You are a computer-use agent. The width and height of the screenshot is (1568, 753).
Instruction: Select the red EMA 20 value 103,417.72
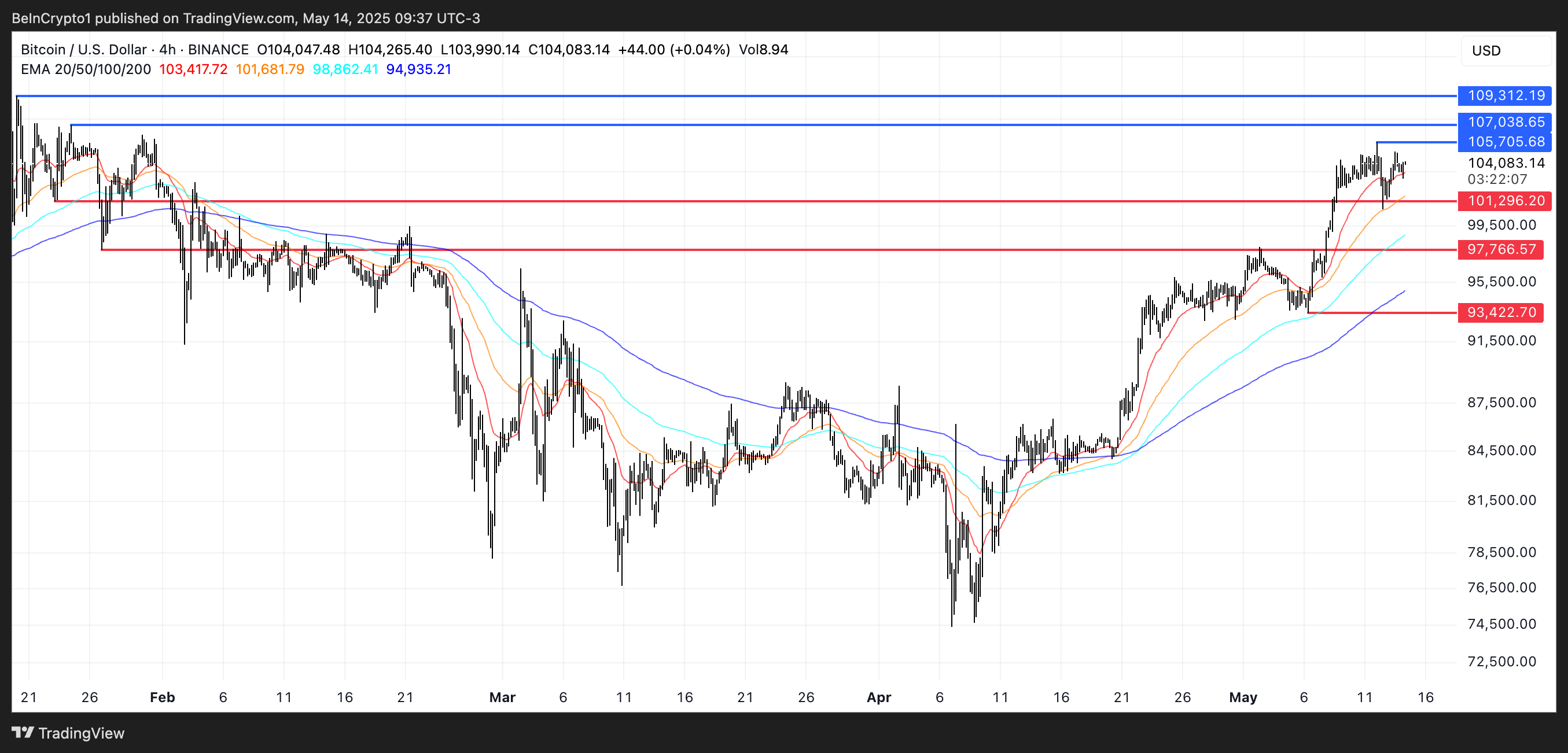tap(192, 69)
